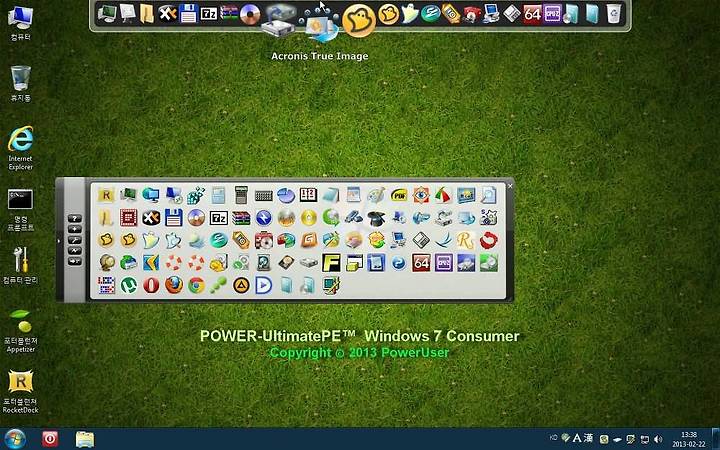Launch WinRAR from the top dock
The width and height of the screenshot is (720, 450).
pyautogui.click(x=229, y=13)
